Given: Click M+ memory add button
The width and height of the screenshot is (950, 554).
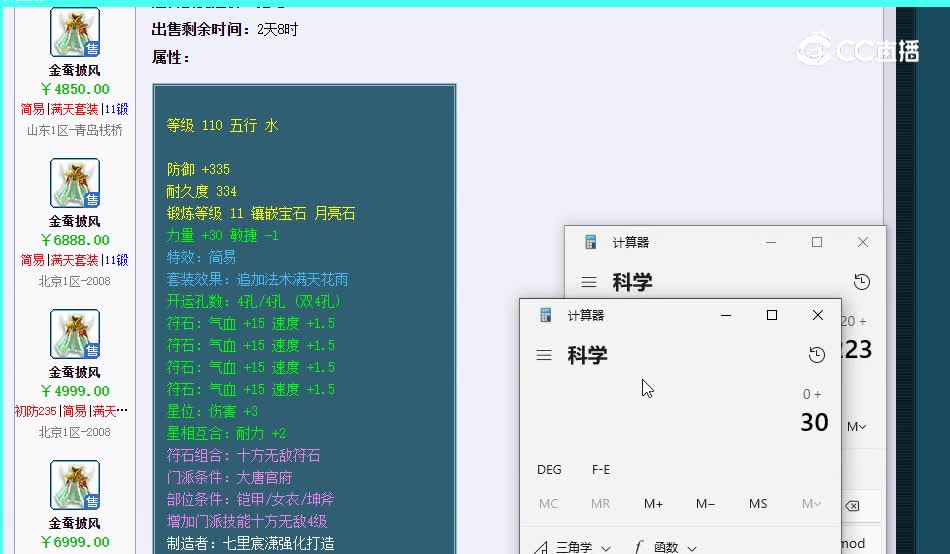Looking at the screenshot, I should click(653, 504).
